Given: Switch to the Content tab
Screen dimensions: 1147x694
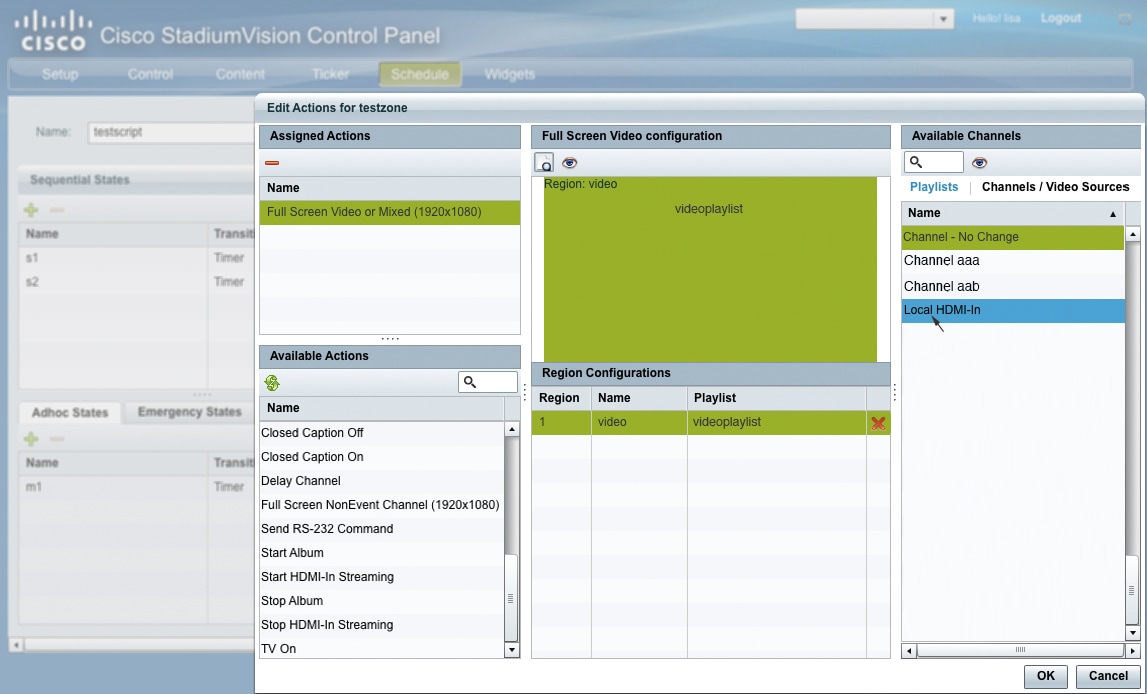Looking at the screenshot, I should pyautogui.click(x=240, y=74).
